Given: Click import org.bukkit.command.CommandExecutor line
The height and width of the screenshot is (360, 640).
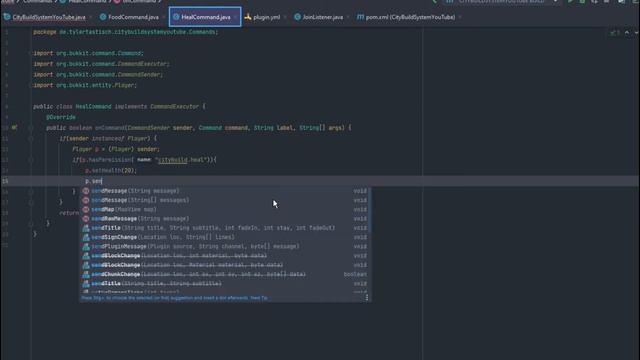Looking at the screenshot, I should [x=102, y=64].
